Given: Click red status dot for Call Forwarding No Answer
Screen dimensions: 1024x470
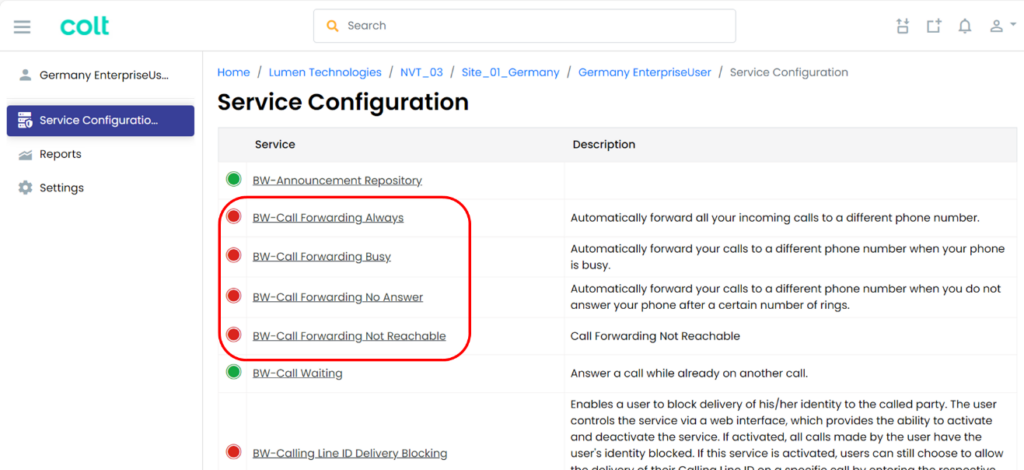Looking at the screenshot, I should (234, 296).
